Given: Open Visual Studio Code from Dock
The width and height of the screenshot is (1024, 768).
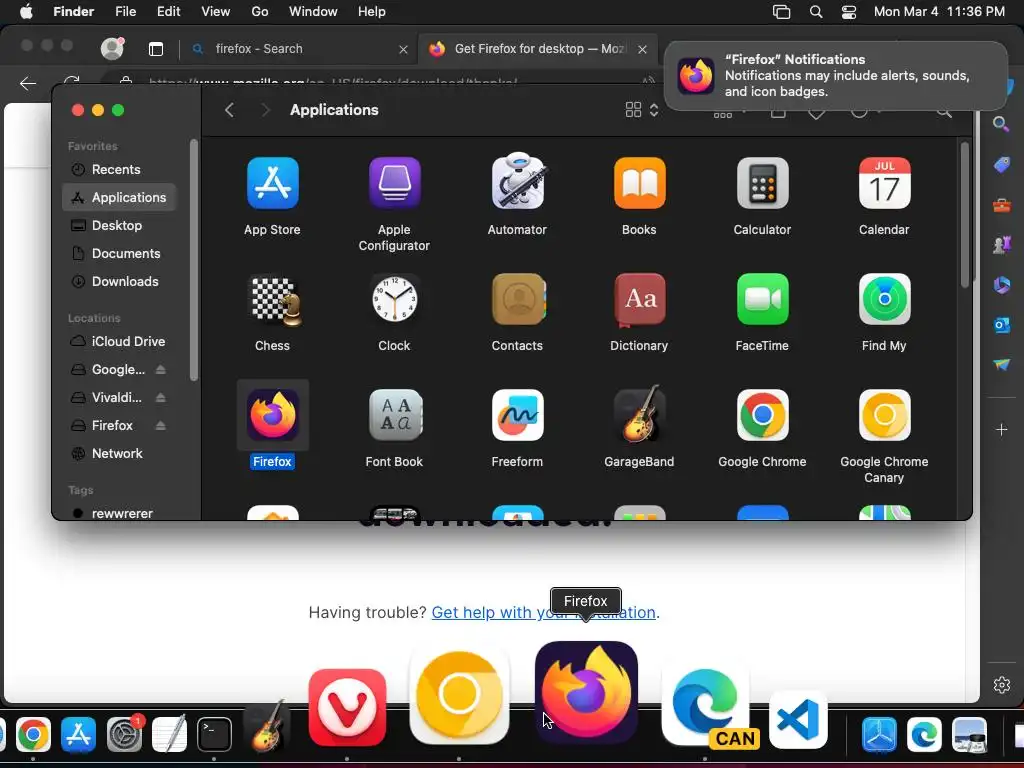Looking at the screenshot, I should pos(798,720).
